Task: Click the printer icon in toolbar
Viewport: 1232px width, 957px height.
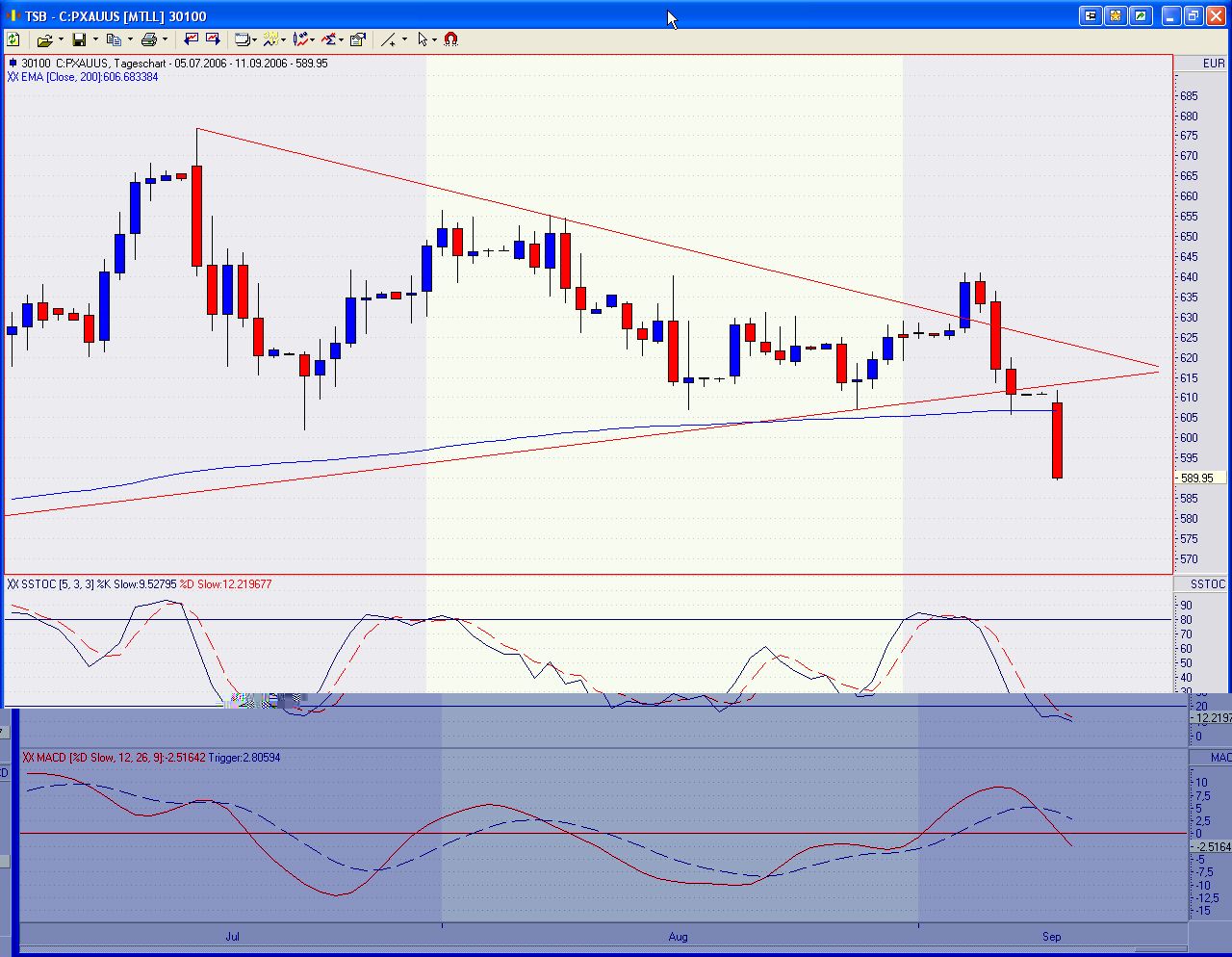Action: (148, 39)
